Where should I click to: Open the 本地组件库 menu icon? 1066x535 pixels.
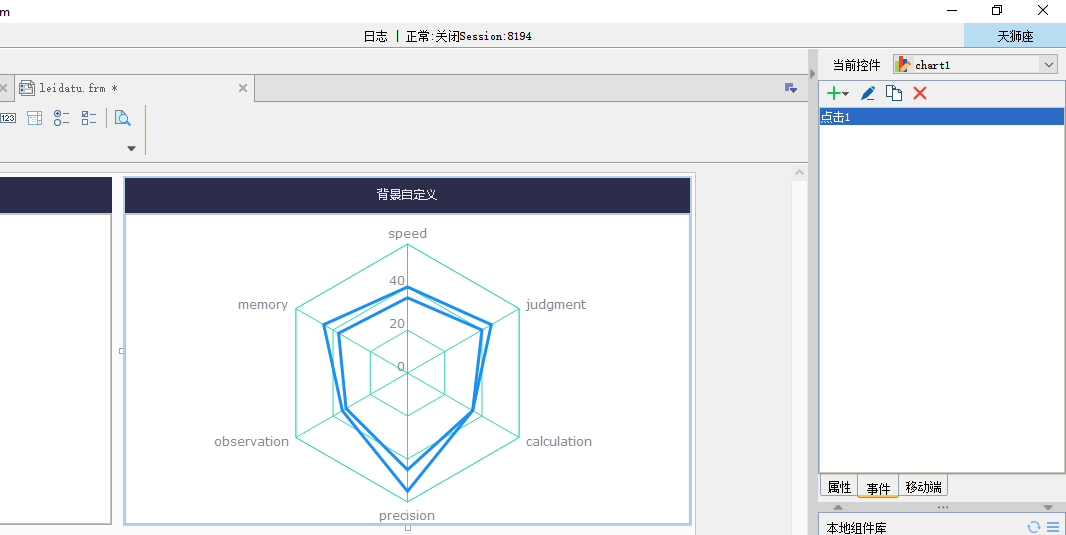point(1053,527)
